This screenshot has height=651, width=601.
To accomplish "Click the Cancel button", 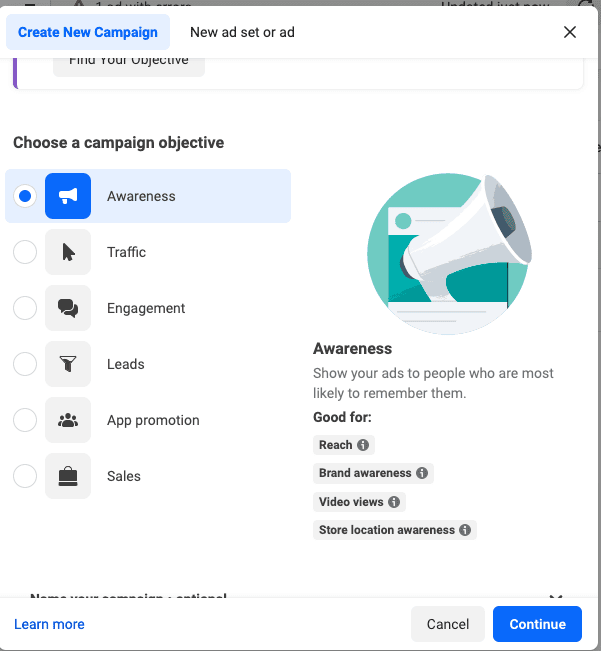I will point(448,624).
